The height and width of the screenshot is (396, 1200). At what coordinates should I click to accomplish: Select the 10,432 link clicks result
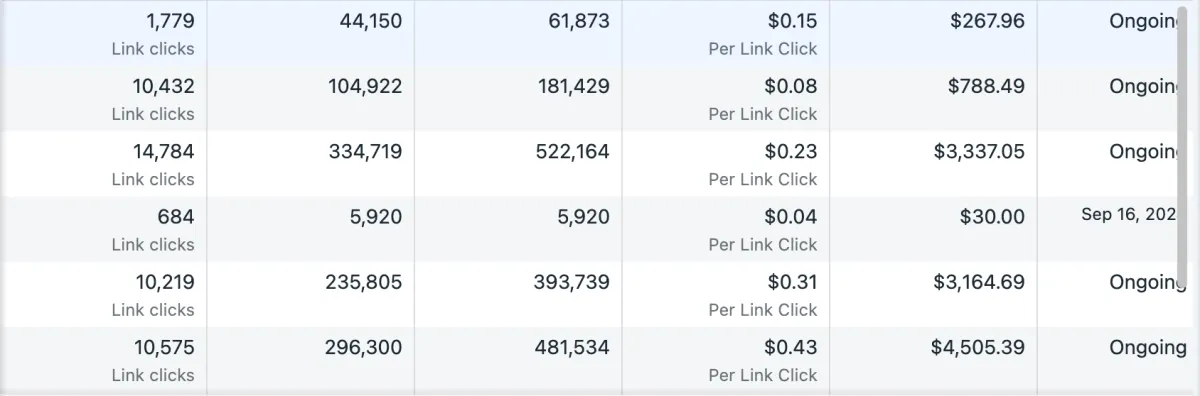103,98
